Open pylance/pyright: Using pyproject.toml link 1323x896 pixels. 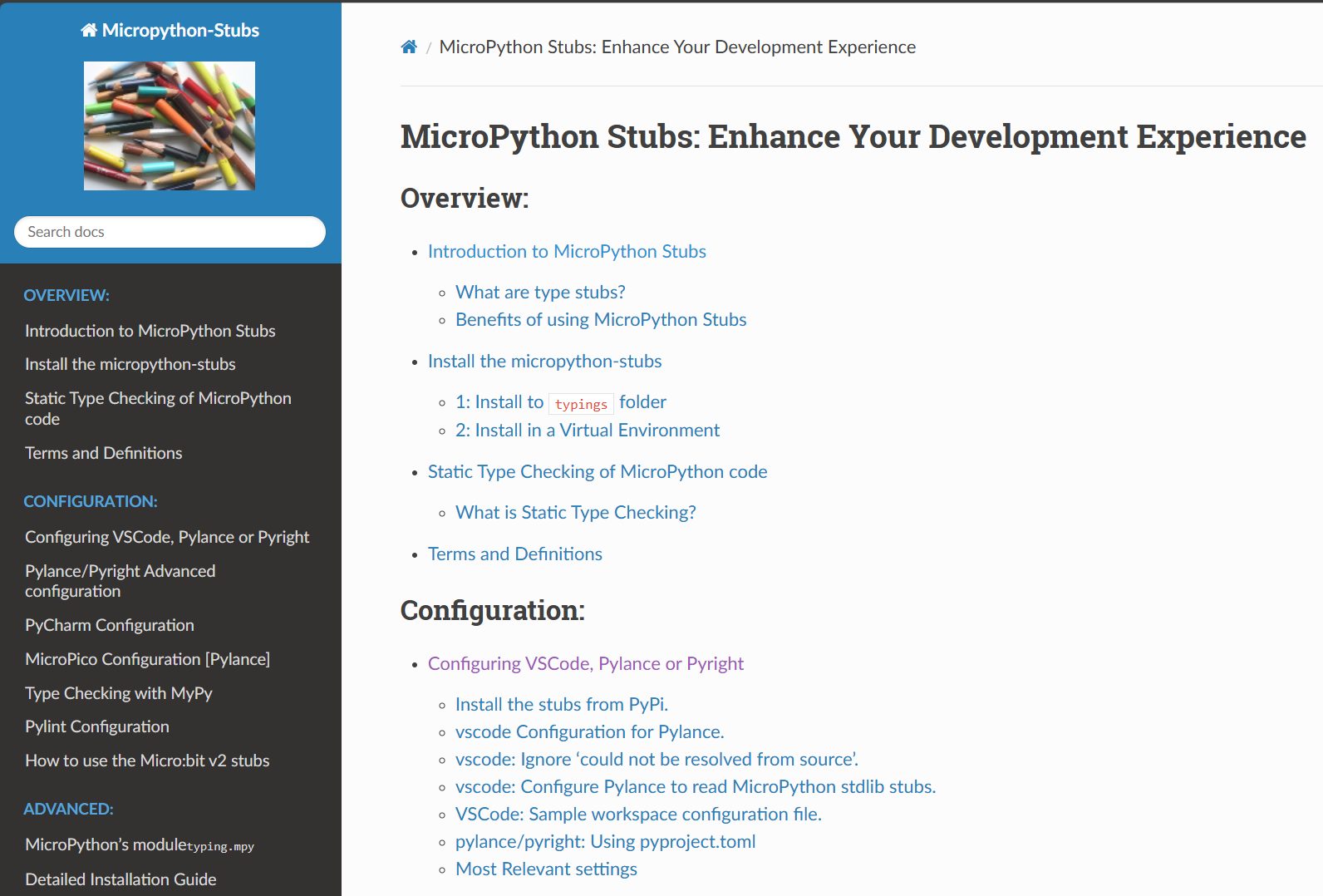[606, 842]
